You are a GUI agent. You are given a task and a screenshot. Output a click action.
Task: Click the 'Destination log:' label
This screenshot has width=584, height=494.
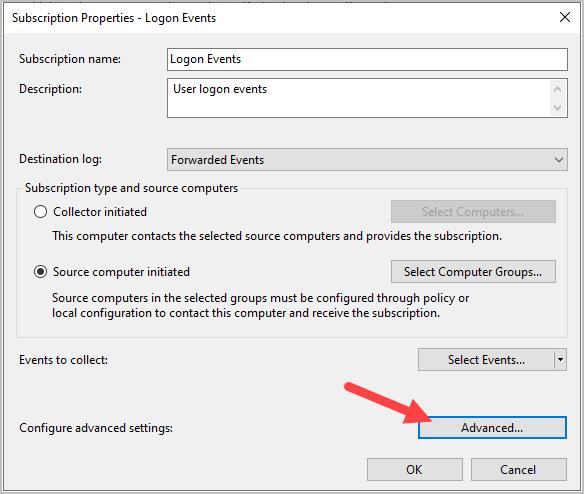pyautogui.click(x=60, y=159)
